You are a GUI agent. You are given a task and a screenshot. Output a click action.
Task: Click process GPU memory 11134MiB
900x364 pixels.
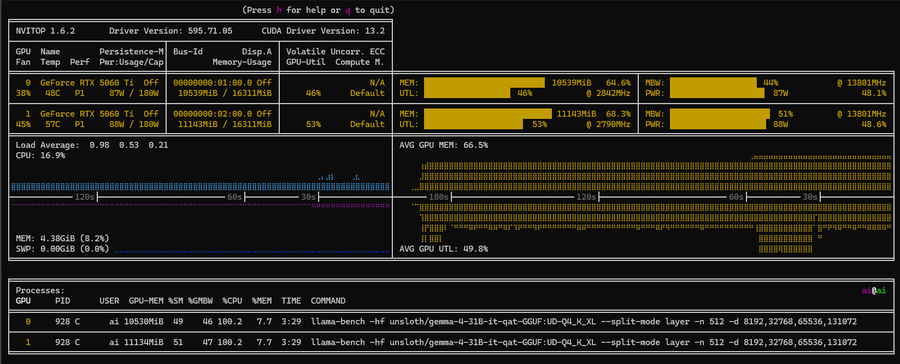coord(143,342)
